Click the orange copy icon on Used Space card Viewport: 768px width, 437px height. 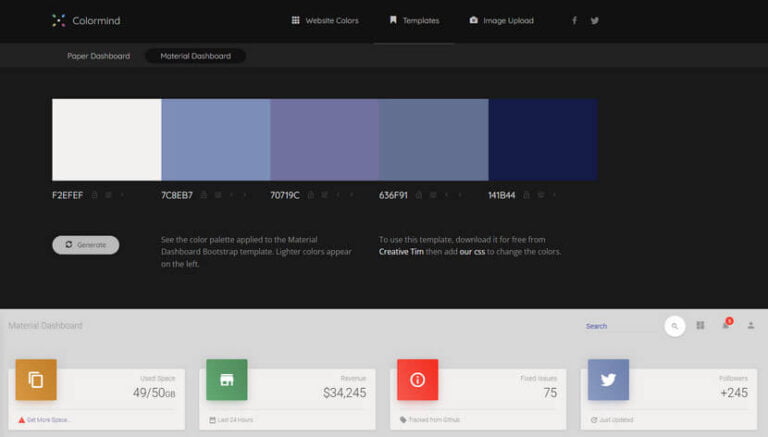click(x=36, y=380)
